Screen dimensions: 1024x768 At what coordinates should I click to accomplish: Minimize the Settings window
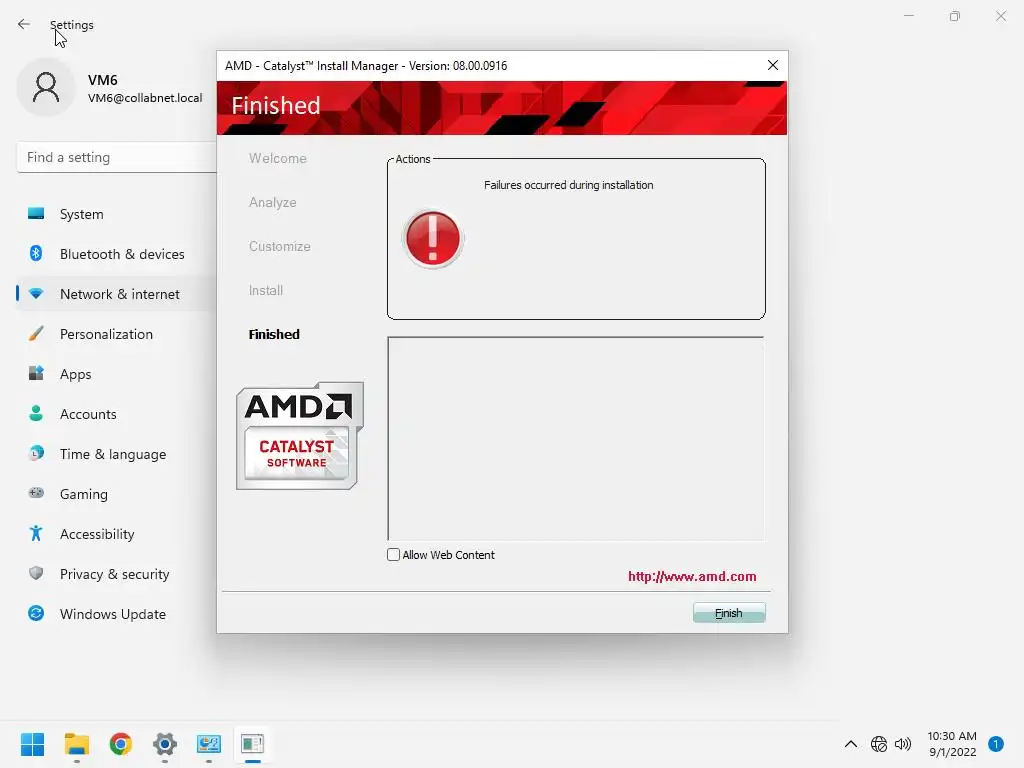pyautogui.click(x=909, y=16)
